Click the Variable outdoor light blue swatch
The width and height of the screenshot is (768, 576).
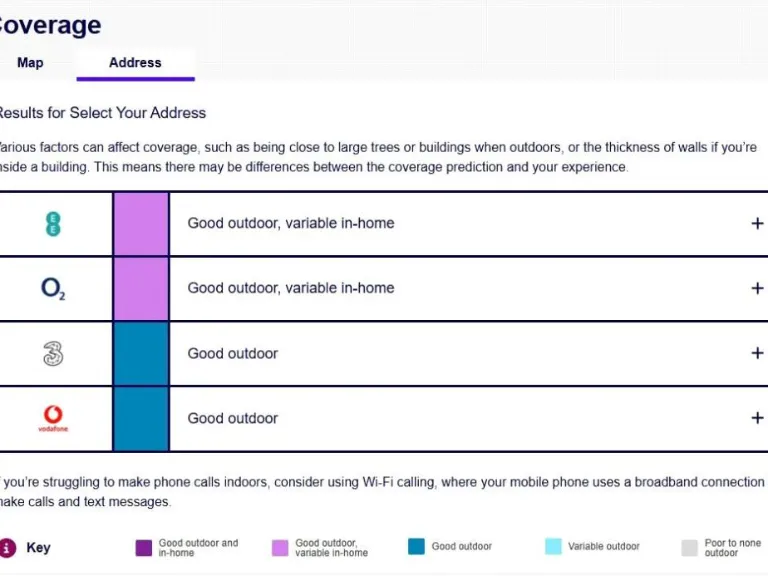click(553, 547)
